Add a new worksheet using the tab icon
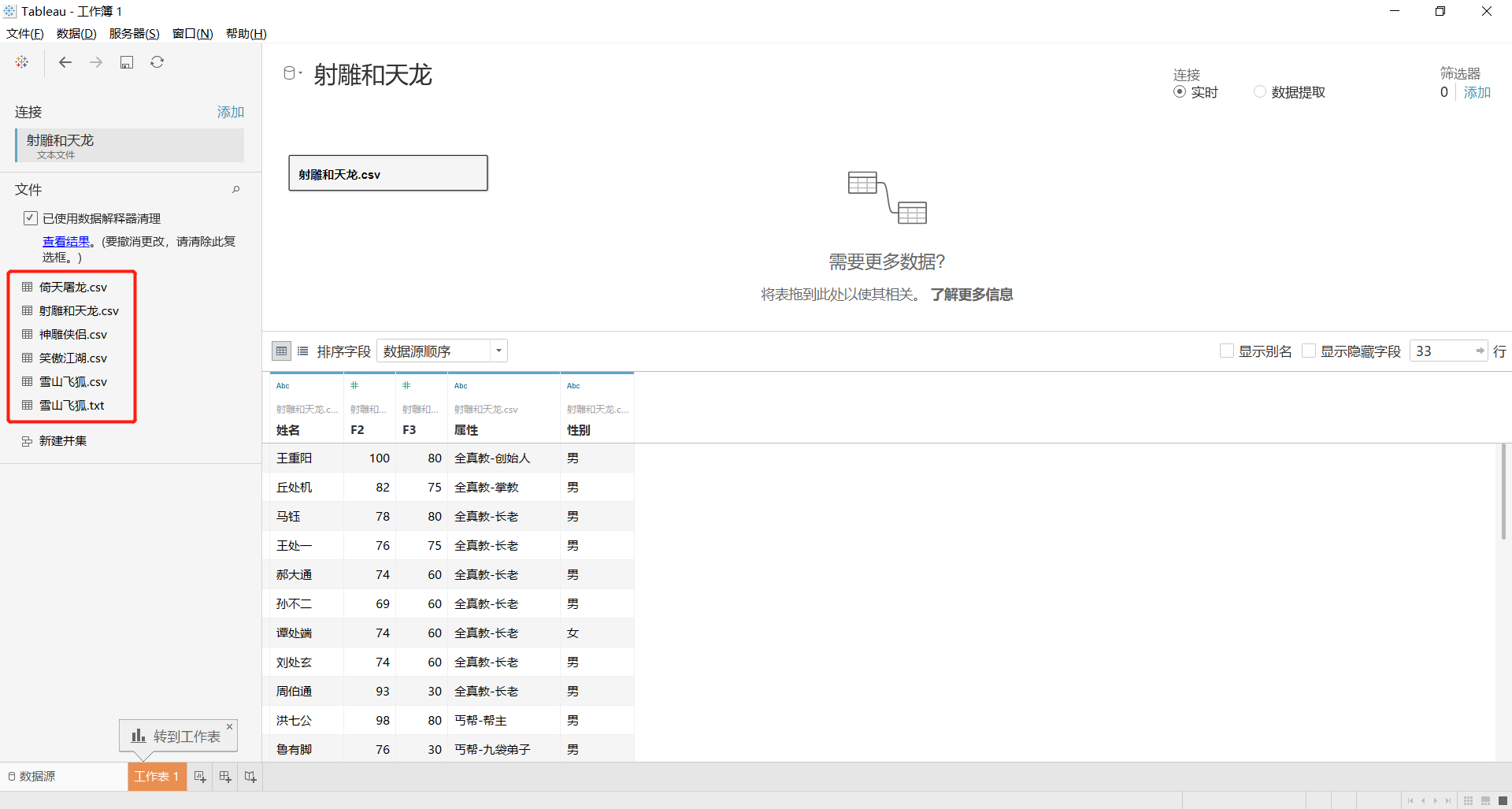This screenshot has height=809, width=1512. [200, 777]
